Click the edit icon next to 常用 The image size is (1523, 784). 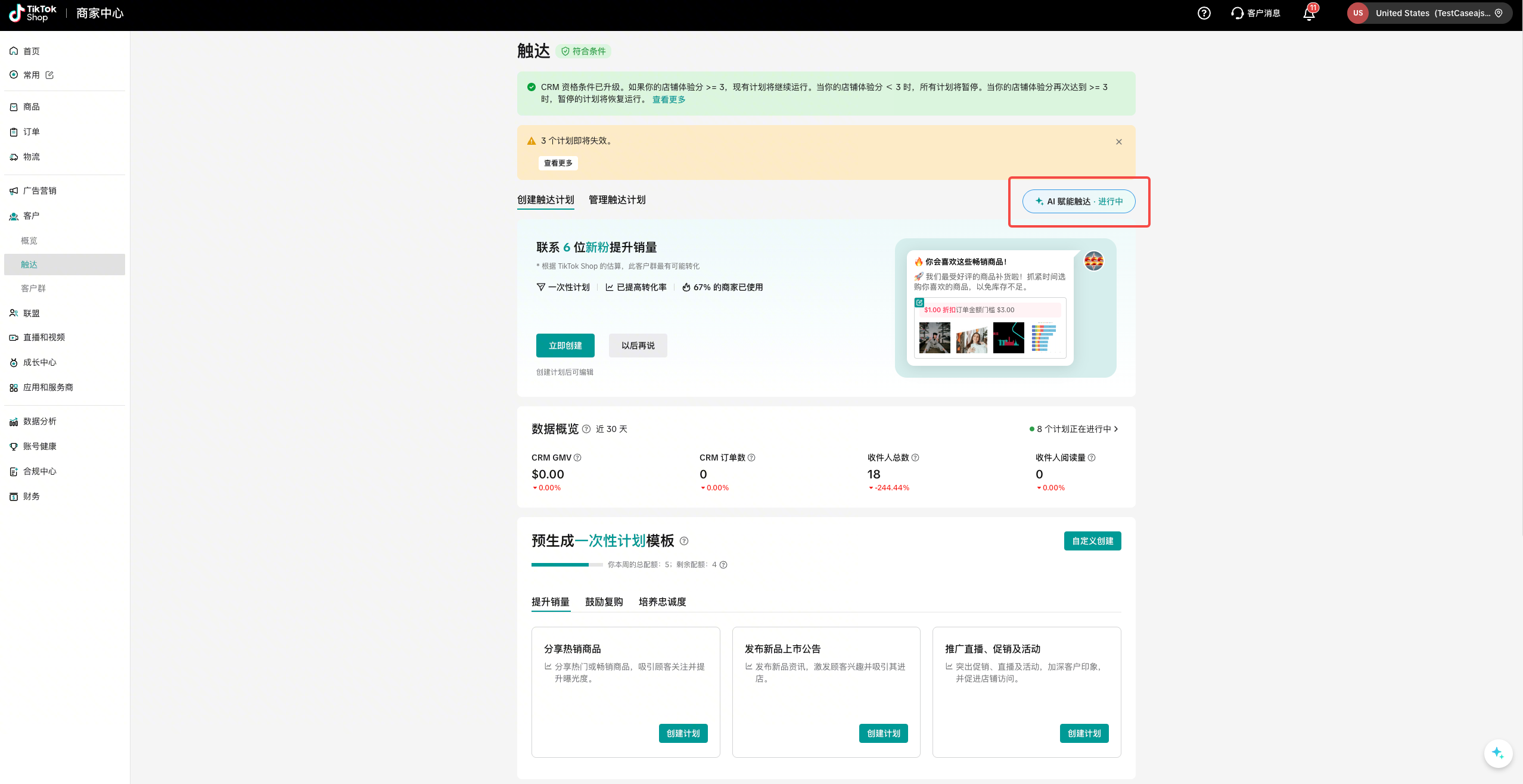point(49,75)
